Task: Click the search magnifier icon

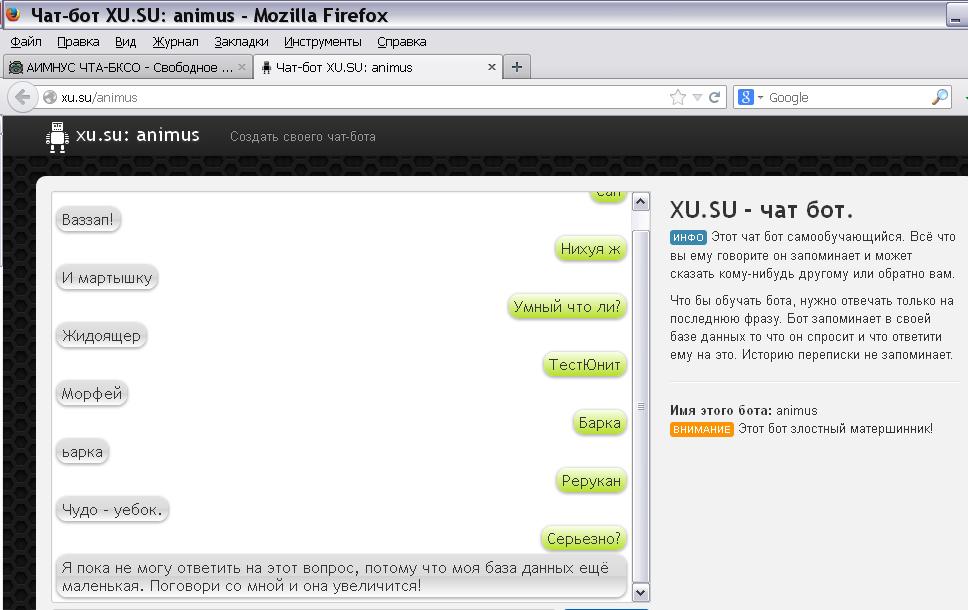Action: pos(940,97)
